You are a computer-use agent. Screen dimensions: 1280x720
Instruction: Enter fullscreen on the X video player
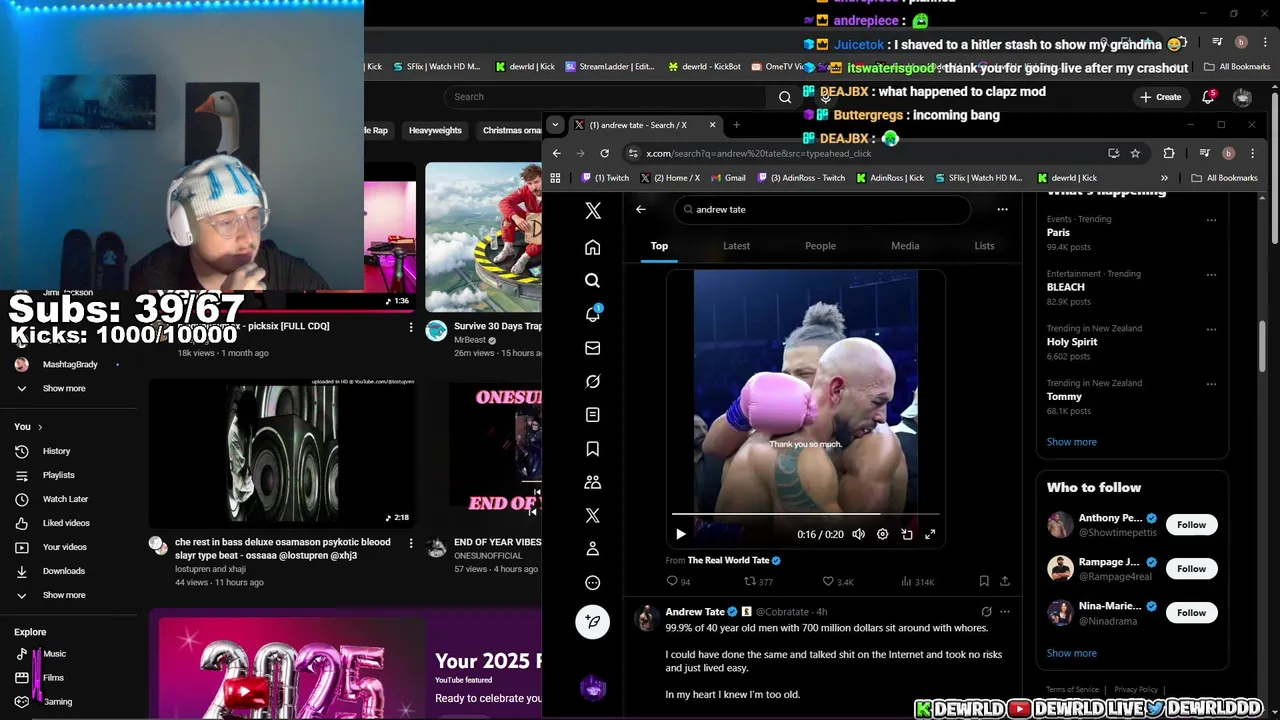(930, 535)
